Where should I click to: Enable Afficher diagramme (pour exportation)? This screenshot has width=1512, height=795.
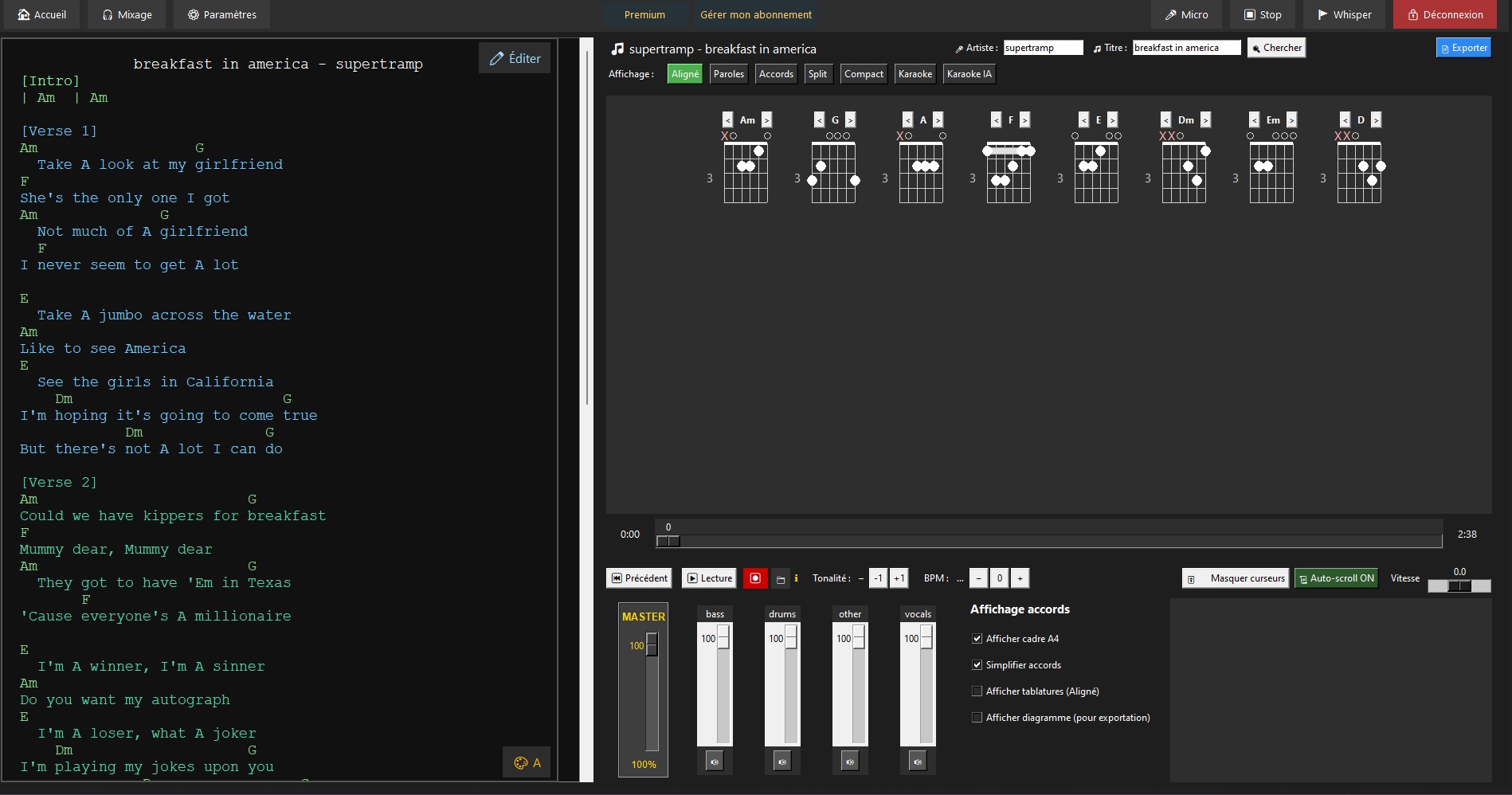click(x=977, y=718)
